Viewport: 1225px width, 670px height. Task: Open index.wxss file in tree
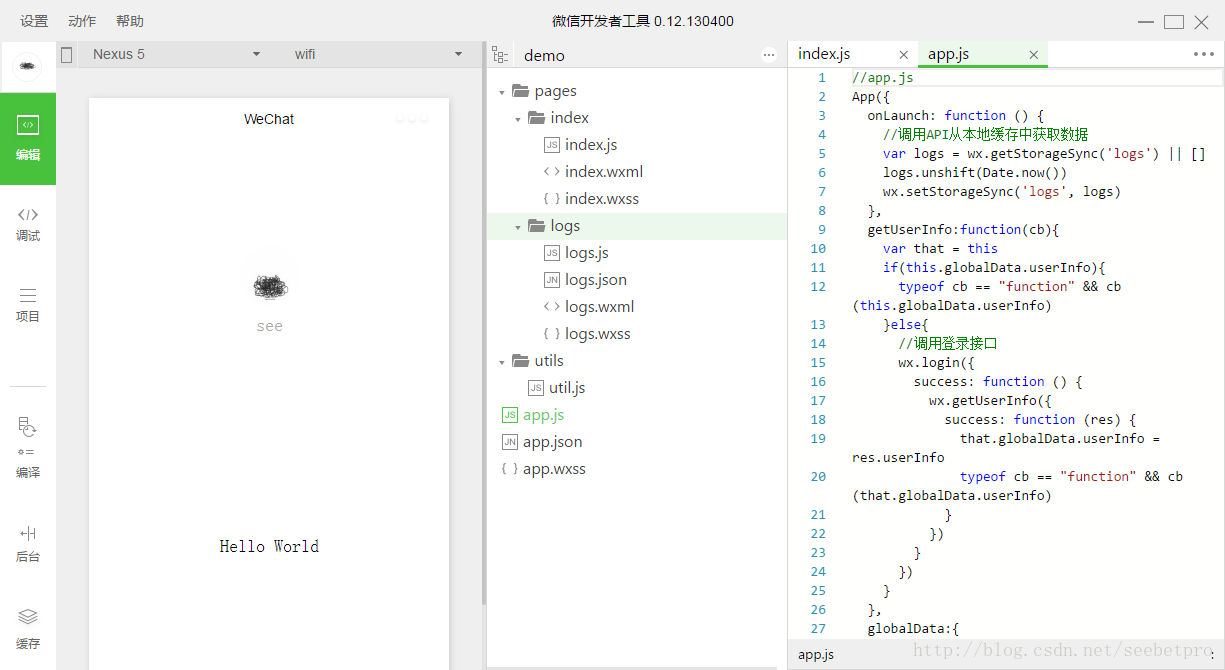tap(591, 199)
